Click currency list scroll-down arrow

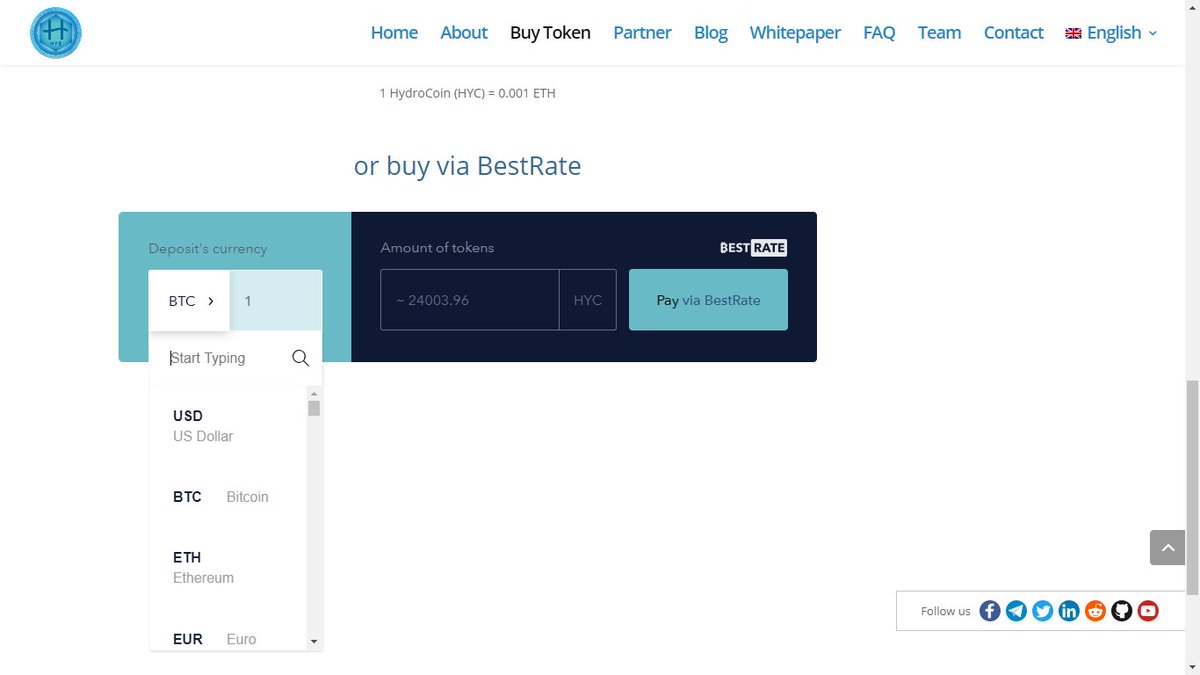click(x=314, y=641)
